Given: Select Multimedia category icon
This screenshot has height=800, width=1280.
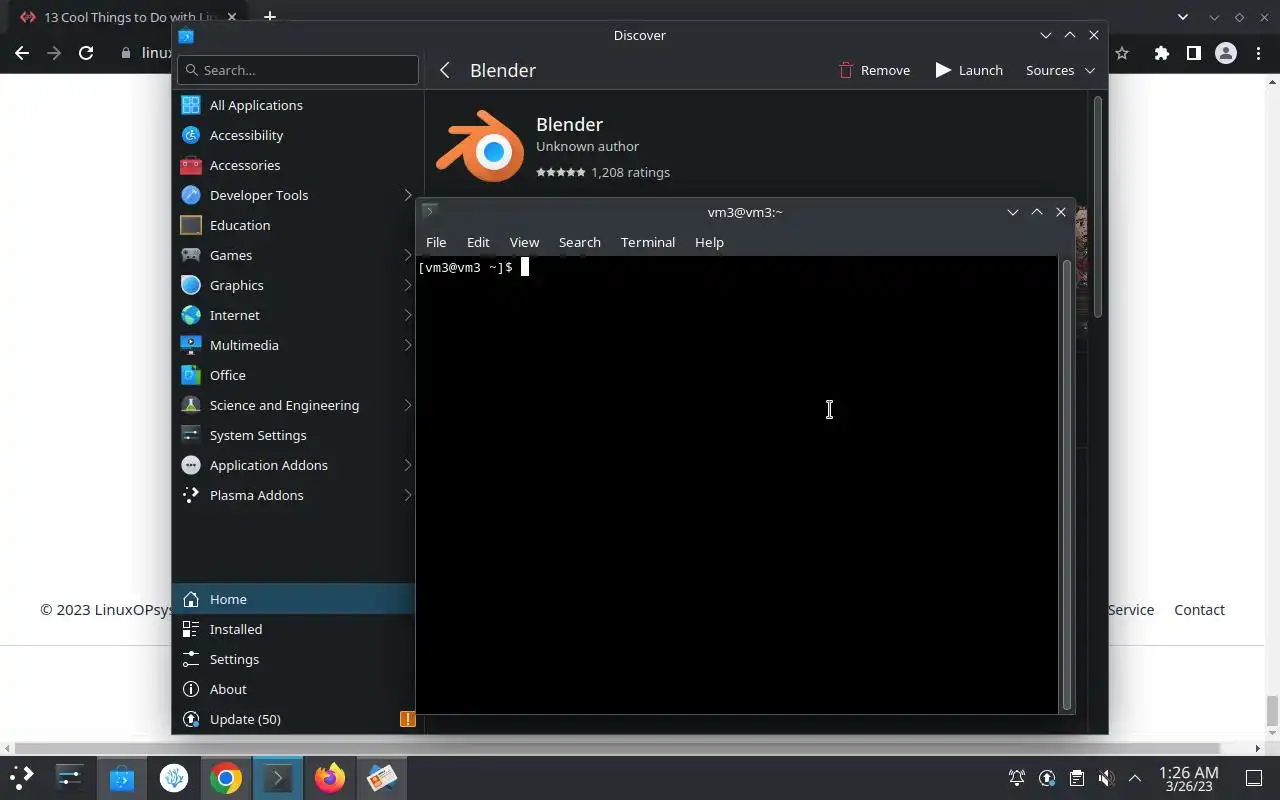Looking at the screenshot, I should pos(191,345).
